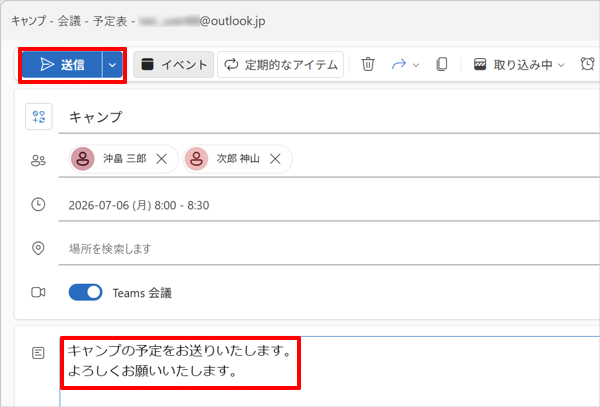600x407 pixels.
Task: Edit the キャンプ title field
Action: coord(329,117)
